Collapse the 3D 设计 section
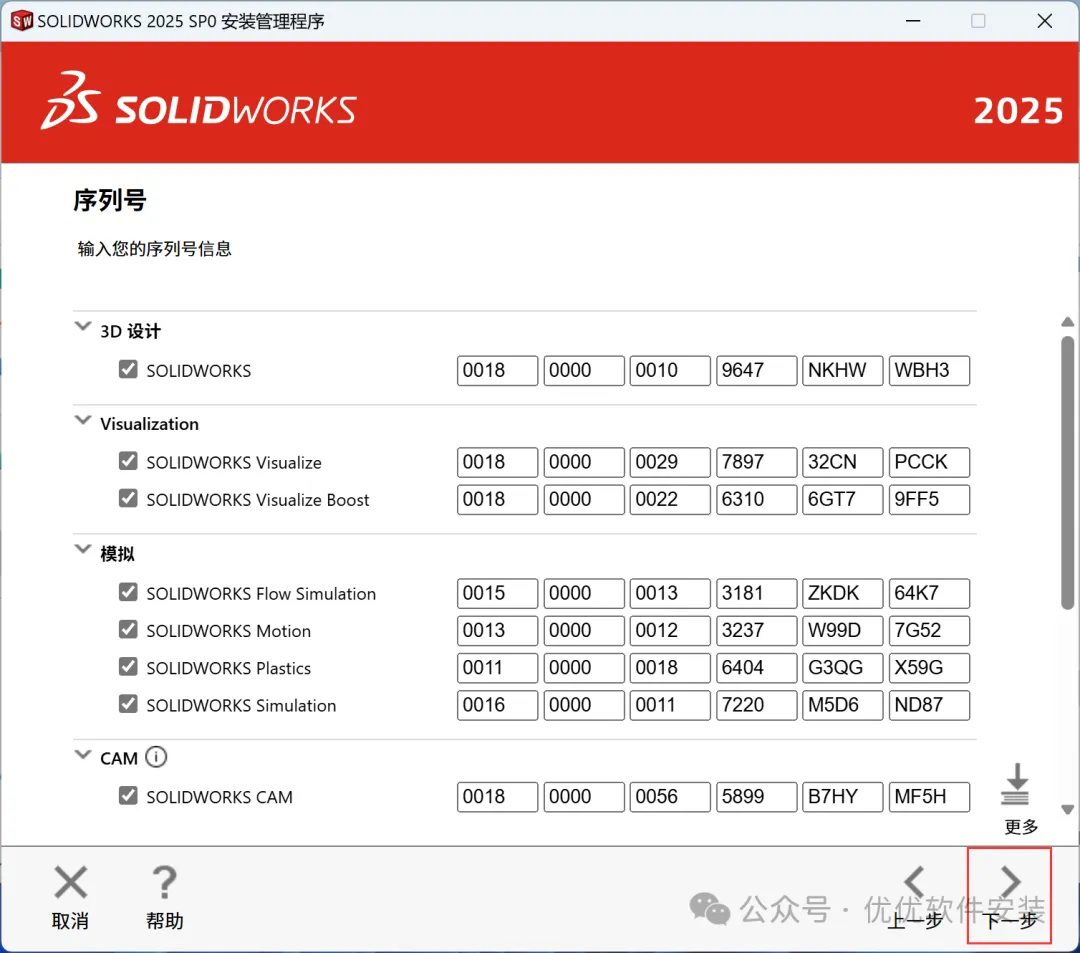The height and width of the screenshot is (953, 1080). tap(83, 326)
